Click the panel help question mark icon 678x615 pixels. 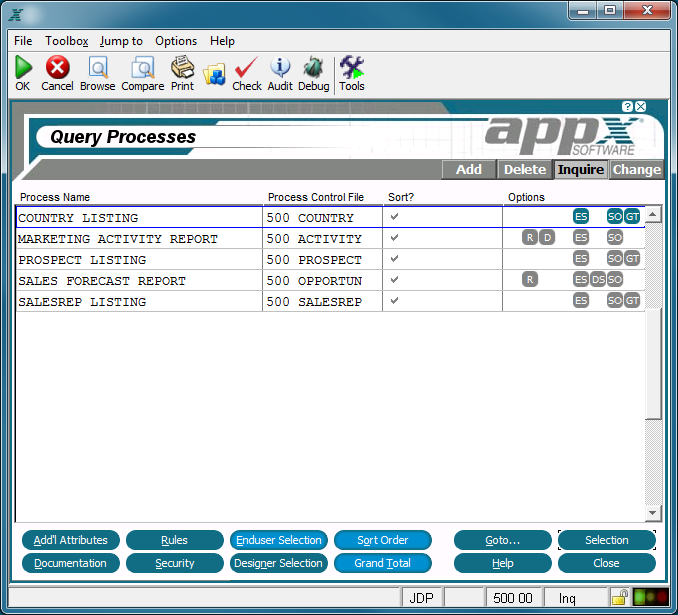point(627,106)
